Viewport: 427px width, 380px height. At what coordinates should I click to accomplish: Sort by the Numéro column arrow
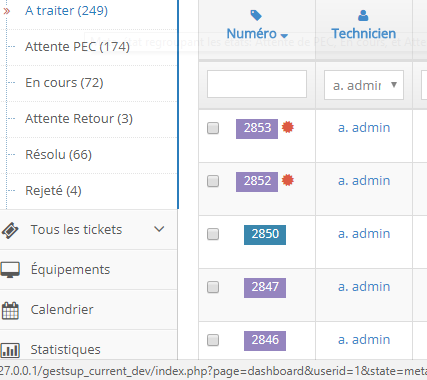[x=284, y=35]
